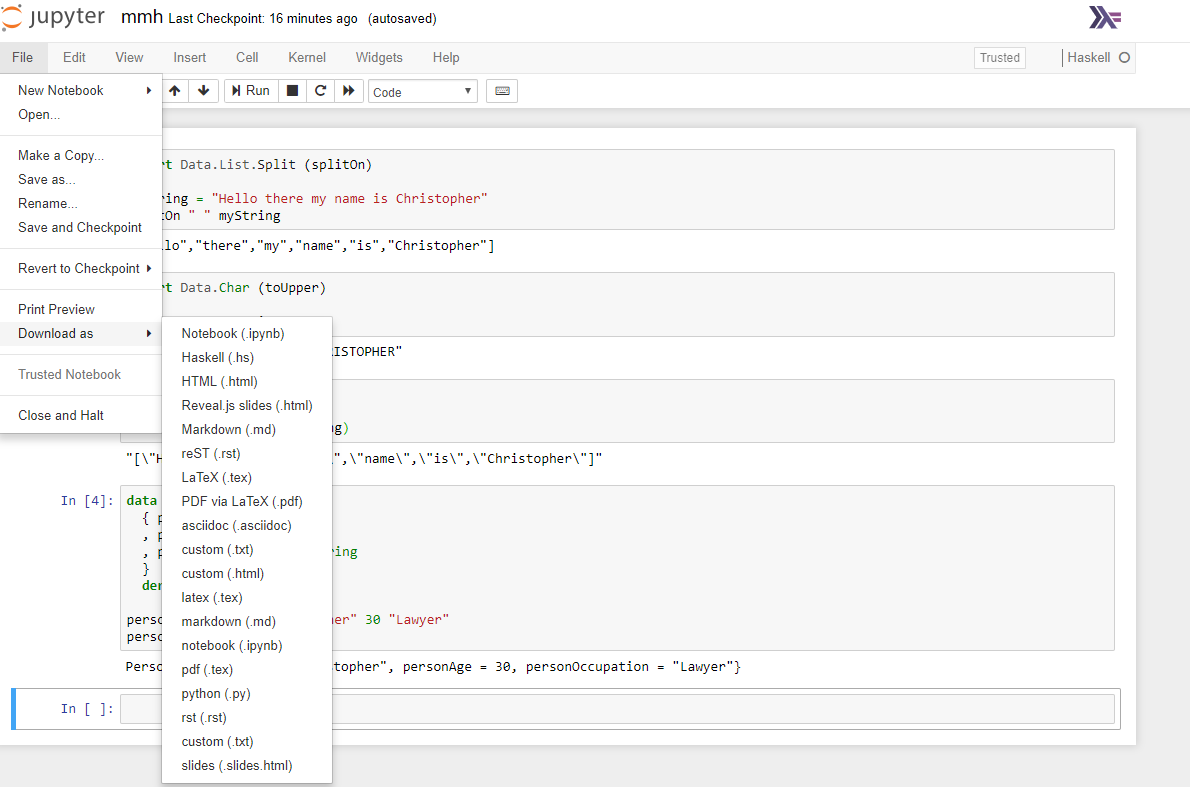Image resolution: width=1190 pixels, height=787 pixels.
Task: Restart the kernel with the circular arrow
Action: coord(320,91)
